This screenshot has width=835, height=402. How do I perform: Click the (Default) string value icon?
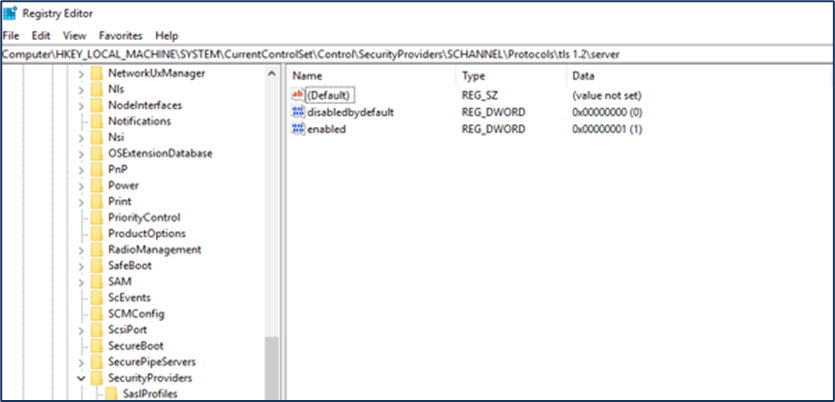(x=297, y=95)
